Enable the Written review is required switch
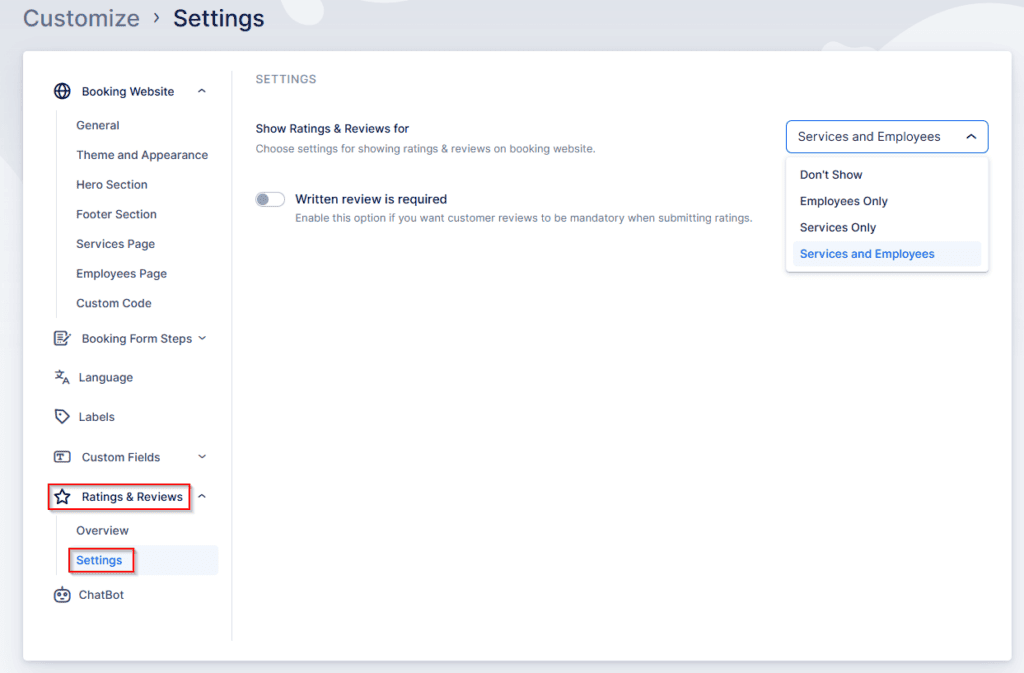The image size is (1024, 673). [x=270, y=199]
